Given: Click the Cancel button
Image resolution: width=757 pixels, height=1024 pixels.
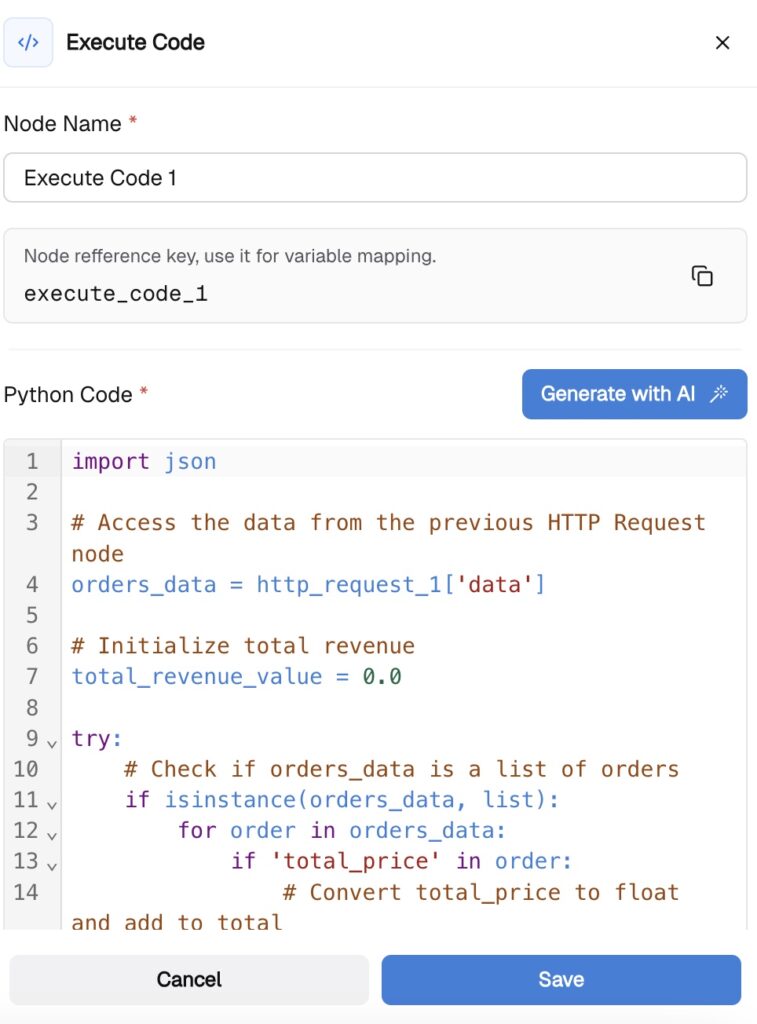Looking at the screenshot, I should coord(189,979).
